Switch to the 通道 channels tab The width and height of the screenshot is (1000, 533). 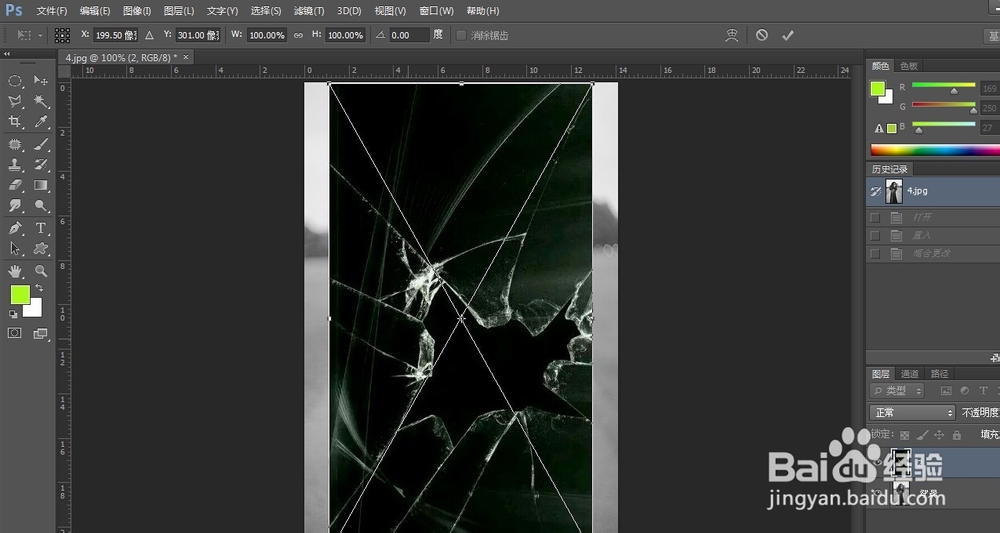[910, 374]
